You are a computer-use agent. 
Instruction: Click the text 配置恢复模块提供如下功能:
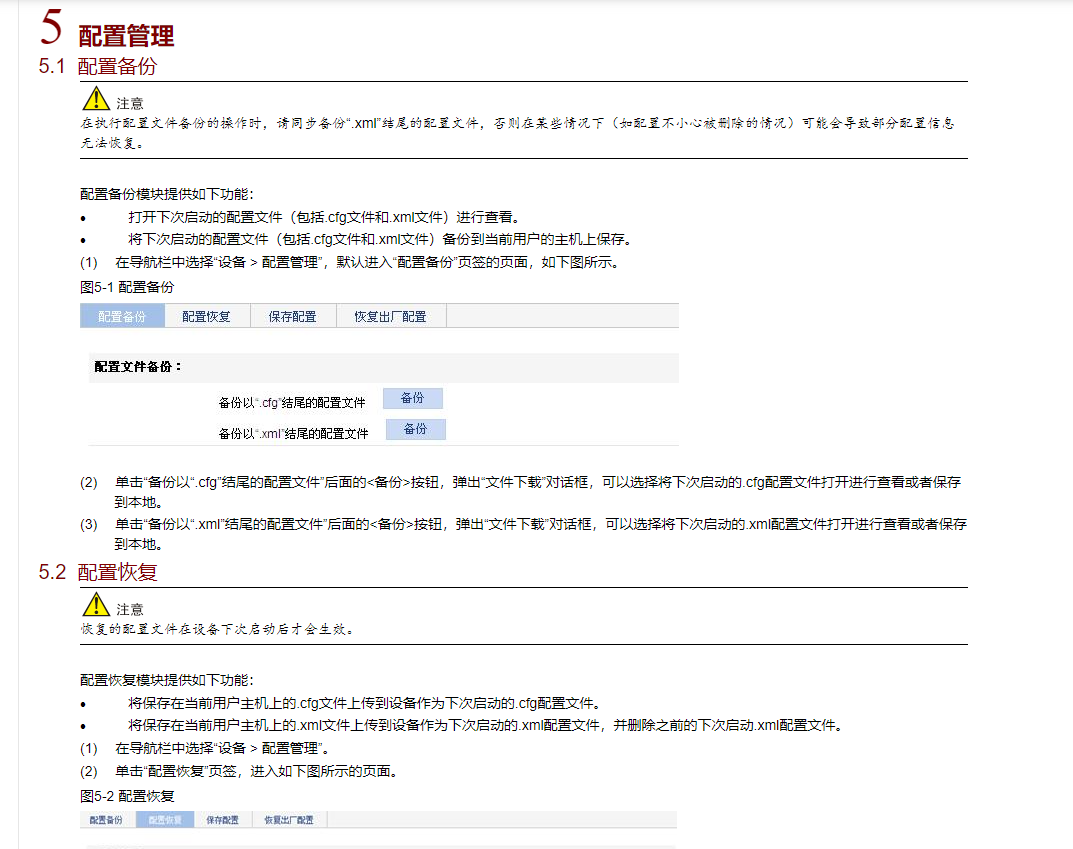click(167, 680)
